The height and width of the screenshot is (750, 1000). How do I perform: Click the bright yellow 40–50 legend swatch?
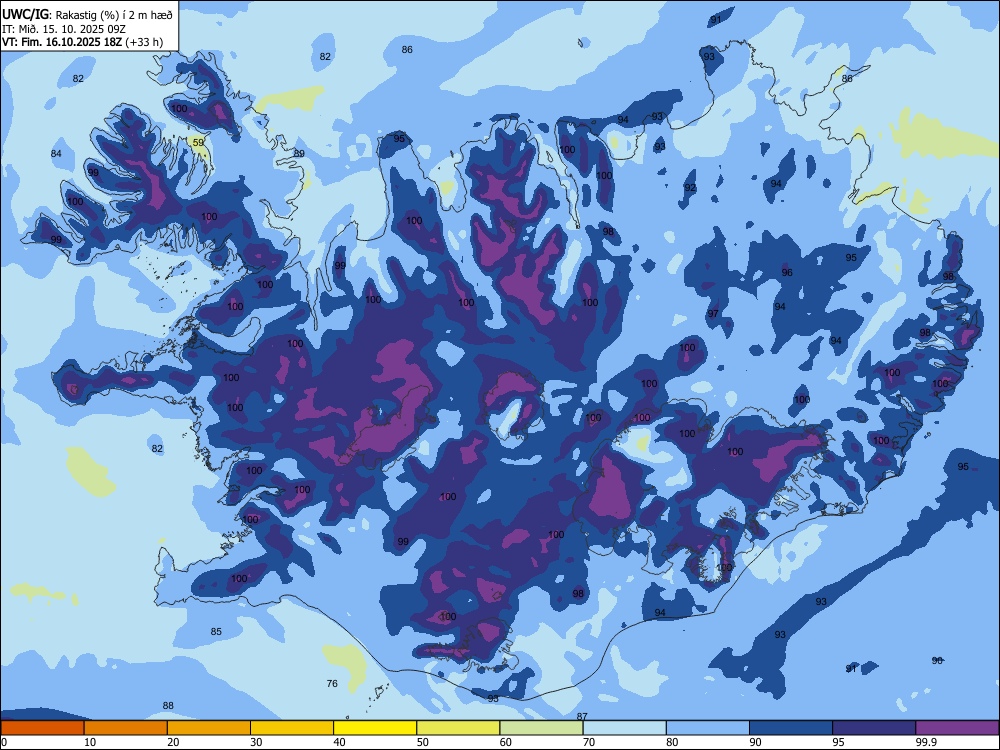point(375,728)
